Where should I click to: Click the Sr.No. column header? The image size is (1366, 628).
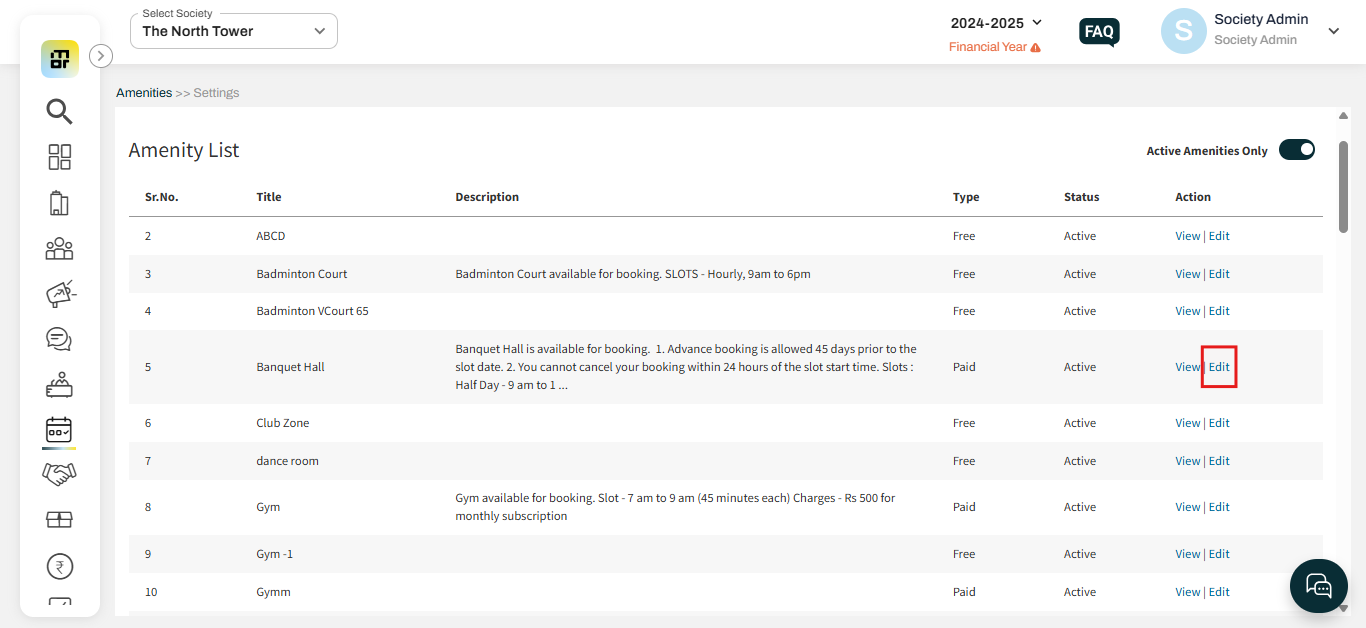pyautogui.click(x=162, y=197)
